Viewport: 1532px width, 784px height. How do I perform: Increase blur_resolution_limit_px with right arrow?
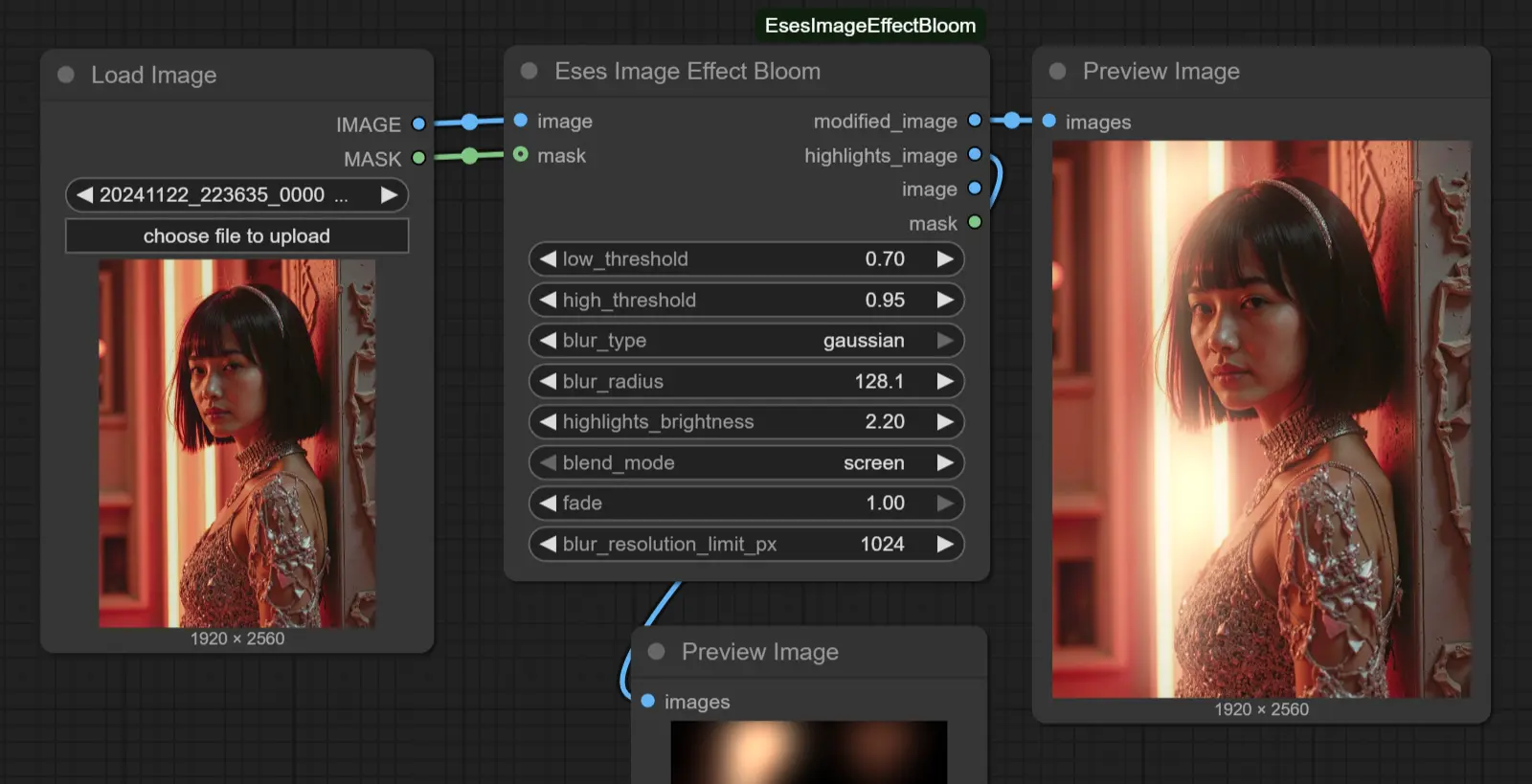(x=945, y=544)
